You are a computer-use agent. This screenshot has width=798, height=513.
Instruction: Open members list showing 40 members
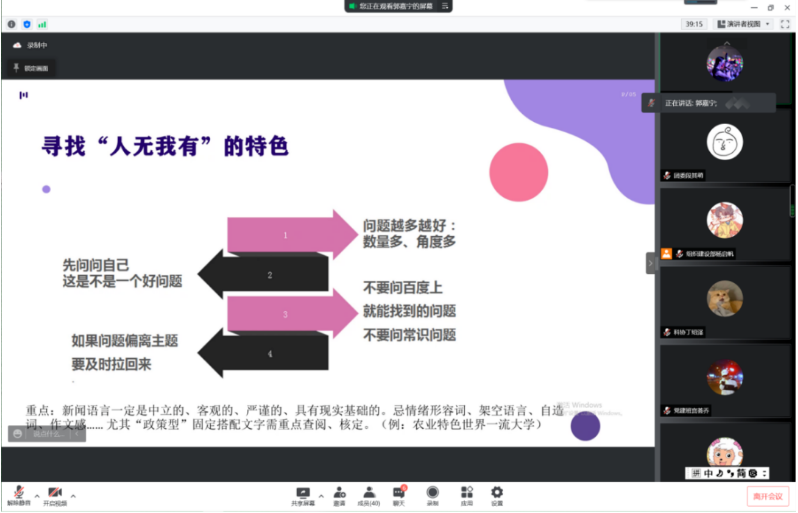369,495
